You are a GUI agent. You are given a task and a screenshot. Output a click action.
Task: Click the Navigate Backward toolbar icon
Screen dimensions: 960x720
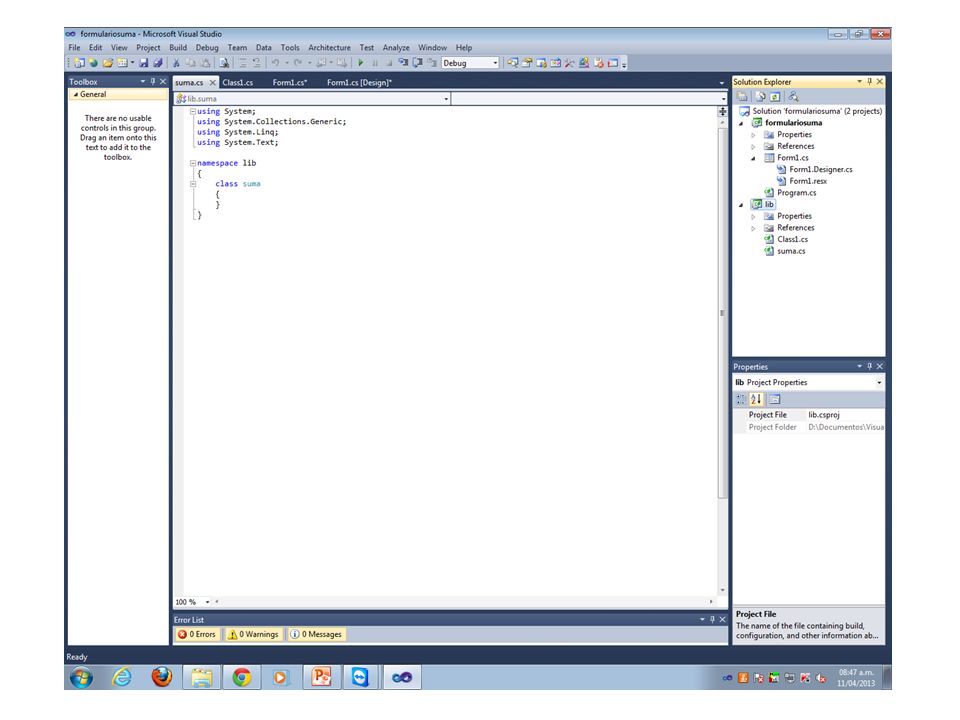(323, 63)
